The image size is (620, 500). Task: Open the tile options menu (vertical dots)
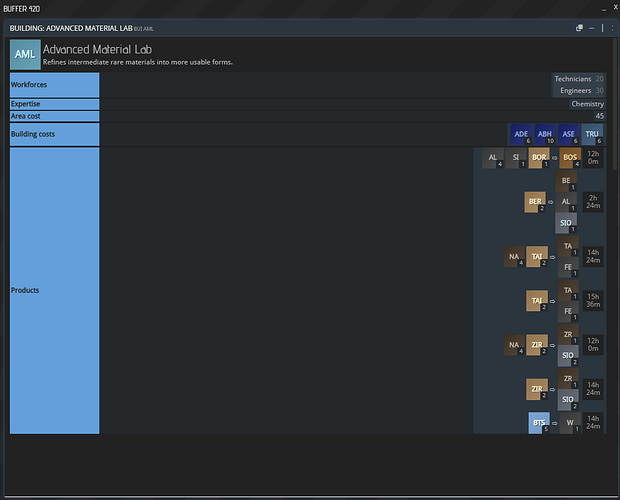(x=612, y=28)
